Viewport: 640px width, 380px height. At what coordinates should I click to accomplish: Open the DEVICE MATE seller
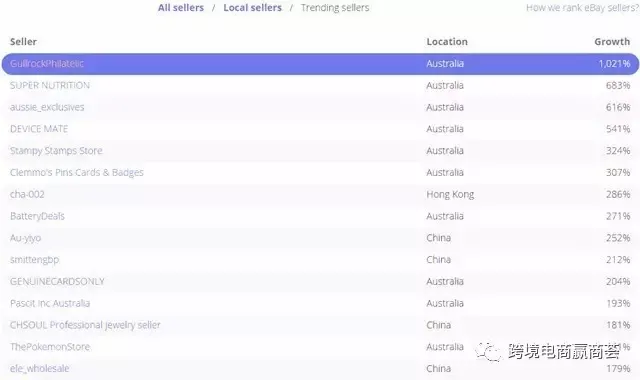(39, 129)
